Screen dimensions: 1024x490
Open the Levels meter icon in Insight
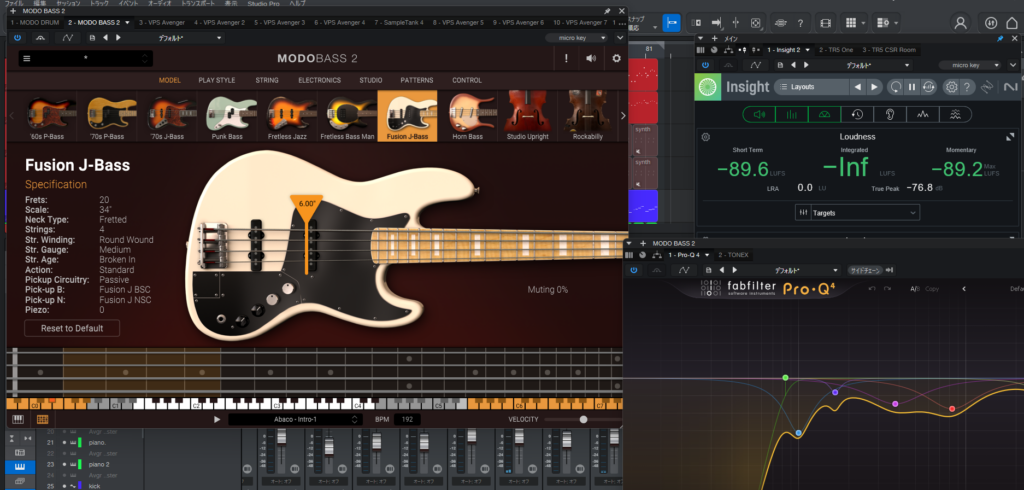tap(792, 114)
